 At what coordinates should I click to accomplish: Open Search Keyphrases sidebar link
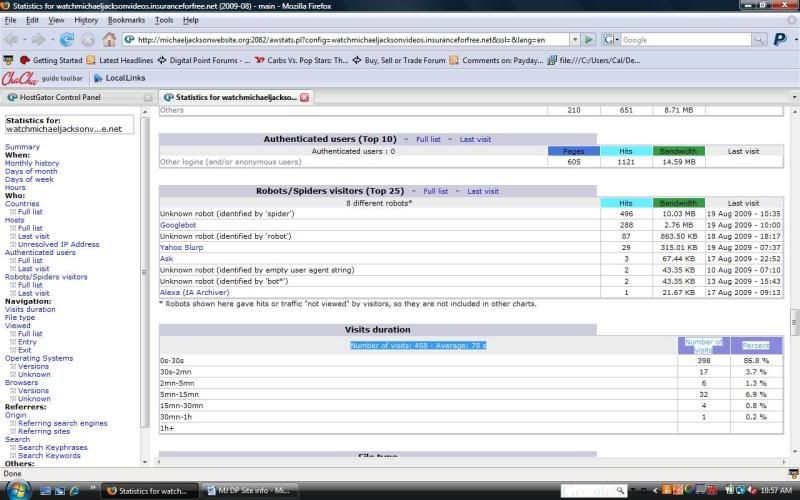(x=53, y=447)
